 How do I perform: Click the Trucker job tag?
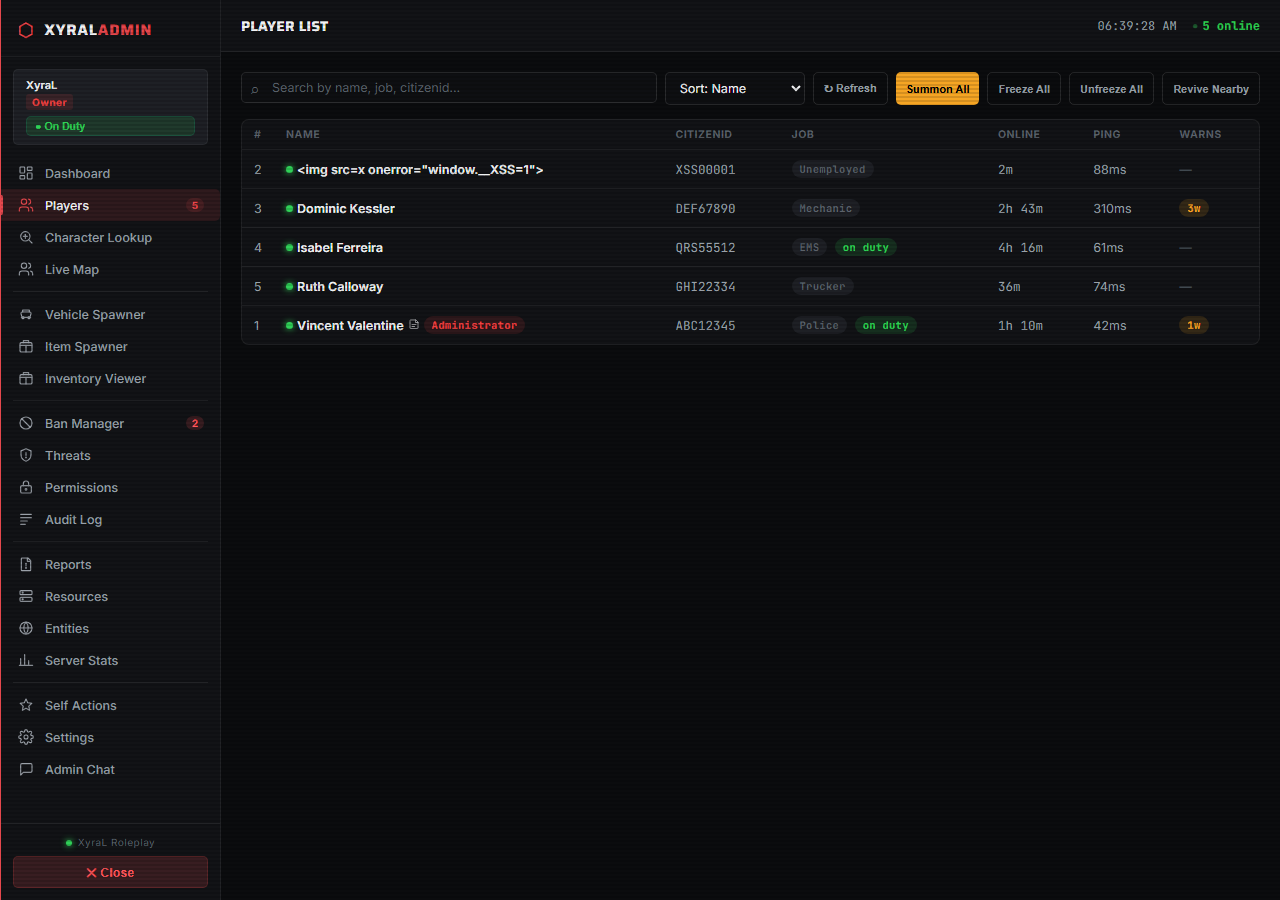click(822, 286)
